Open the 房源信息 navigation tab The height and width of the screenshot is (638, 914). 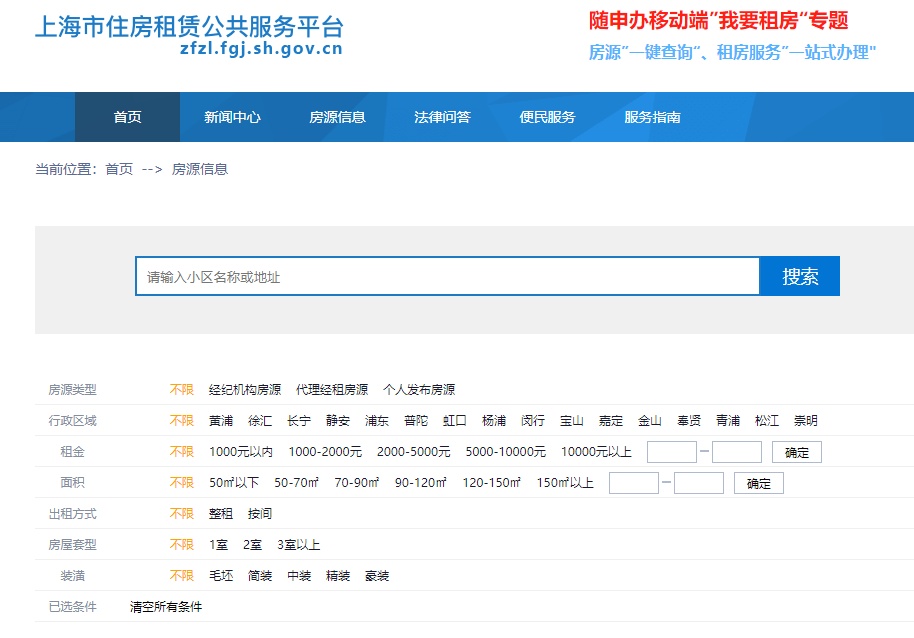pos(337,117)
